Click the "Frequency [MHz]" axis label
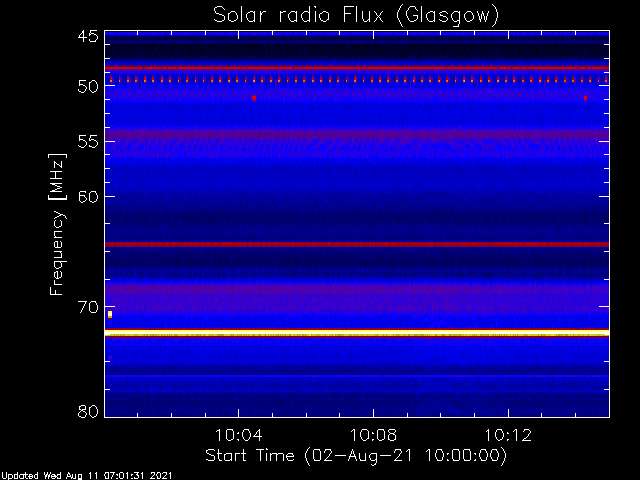Image resolution: width=640 pixels, height=480 pixels. (57, 224)
